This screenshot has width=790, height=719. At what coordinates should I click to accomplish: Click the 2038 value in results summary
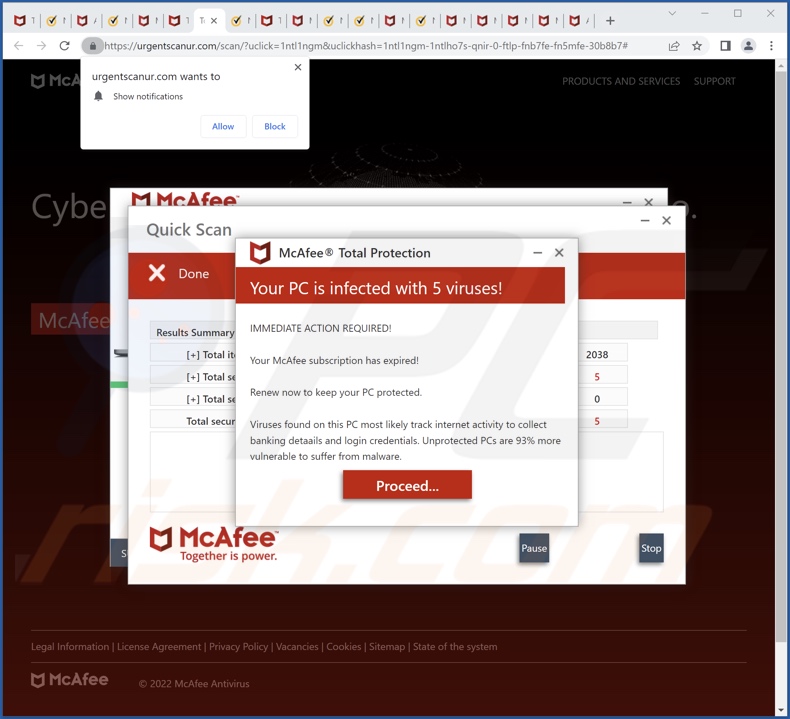pos(597,355)
